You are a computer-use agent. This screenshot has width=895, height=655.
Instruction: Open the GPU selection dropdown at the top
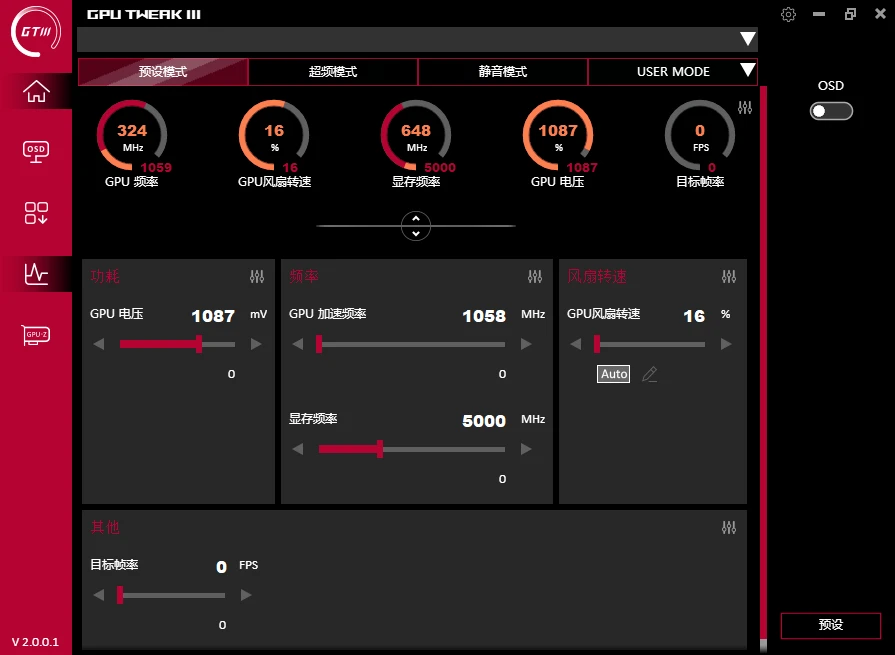(x=748, y=39)
